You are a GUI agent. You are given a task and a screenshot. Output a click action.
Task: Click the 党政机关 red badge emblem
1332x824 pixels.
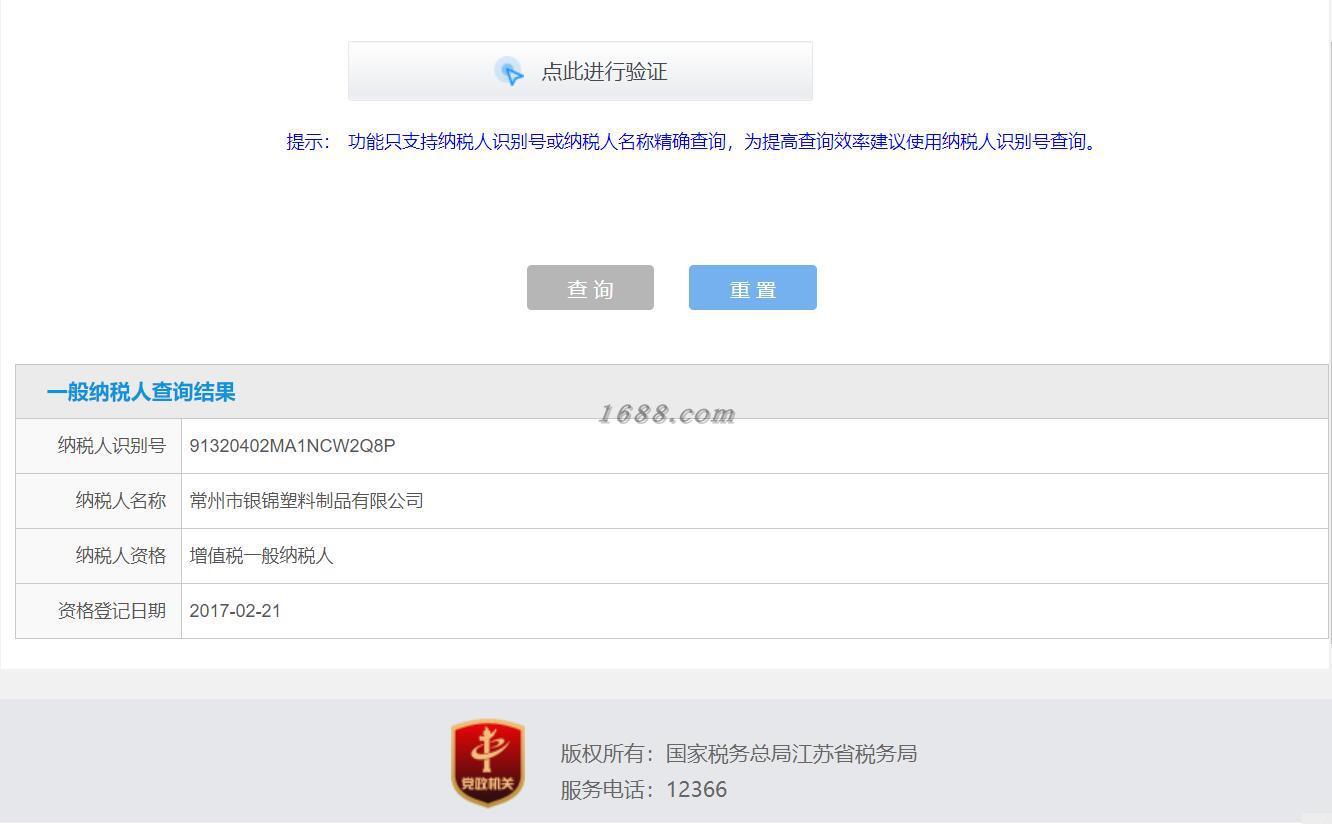(x=488, y=762)
